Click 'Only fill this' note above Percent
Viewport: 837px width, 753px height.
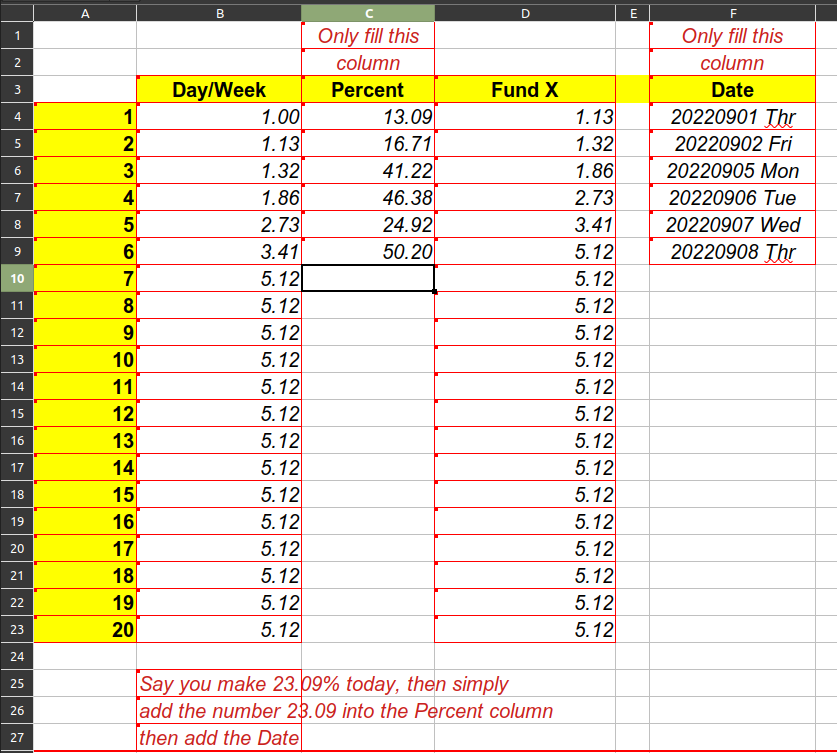368,36
